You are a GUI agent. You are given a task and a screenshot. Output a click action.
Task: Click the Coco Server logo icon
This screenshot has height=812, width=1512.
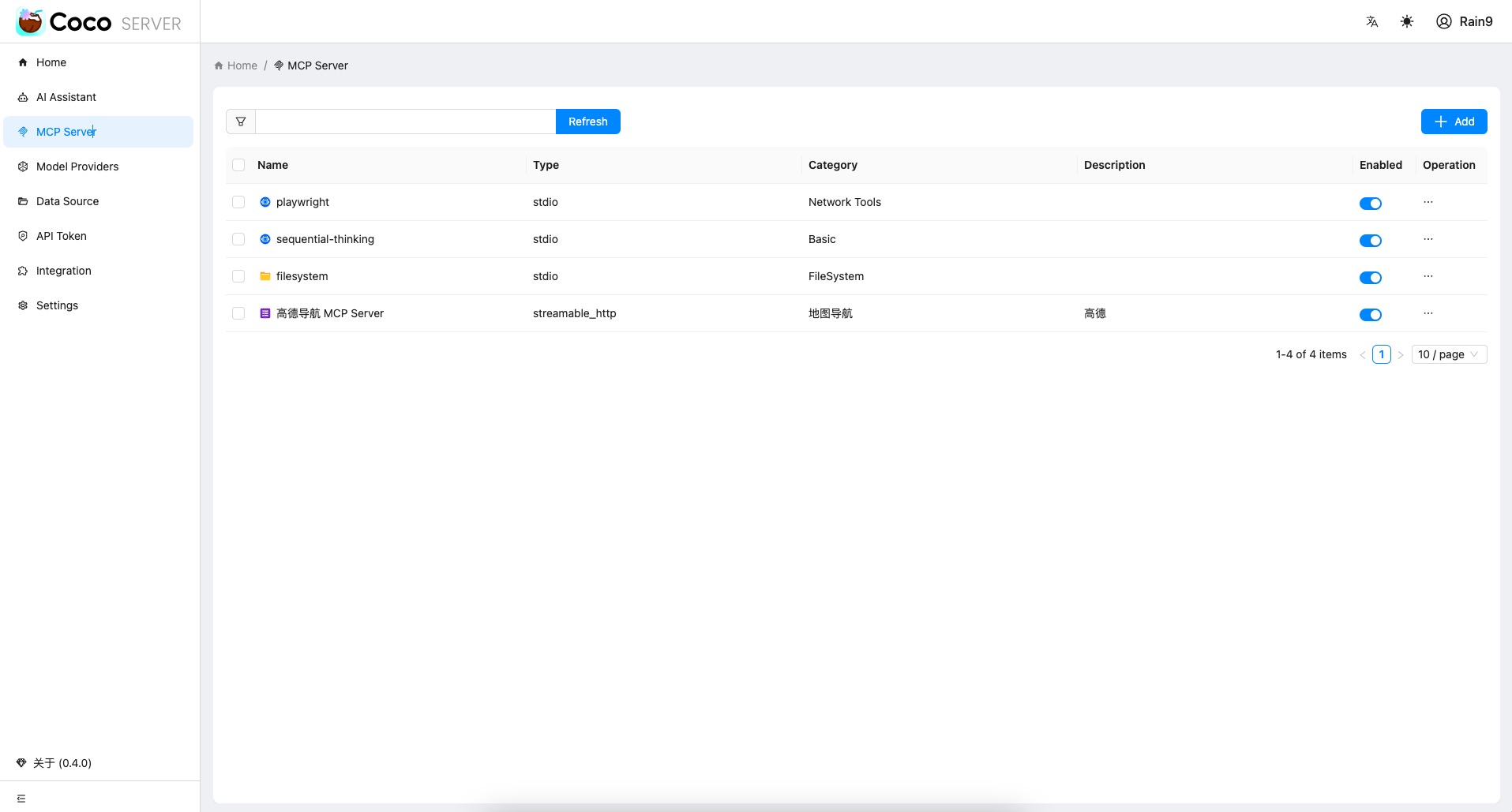30,22
